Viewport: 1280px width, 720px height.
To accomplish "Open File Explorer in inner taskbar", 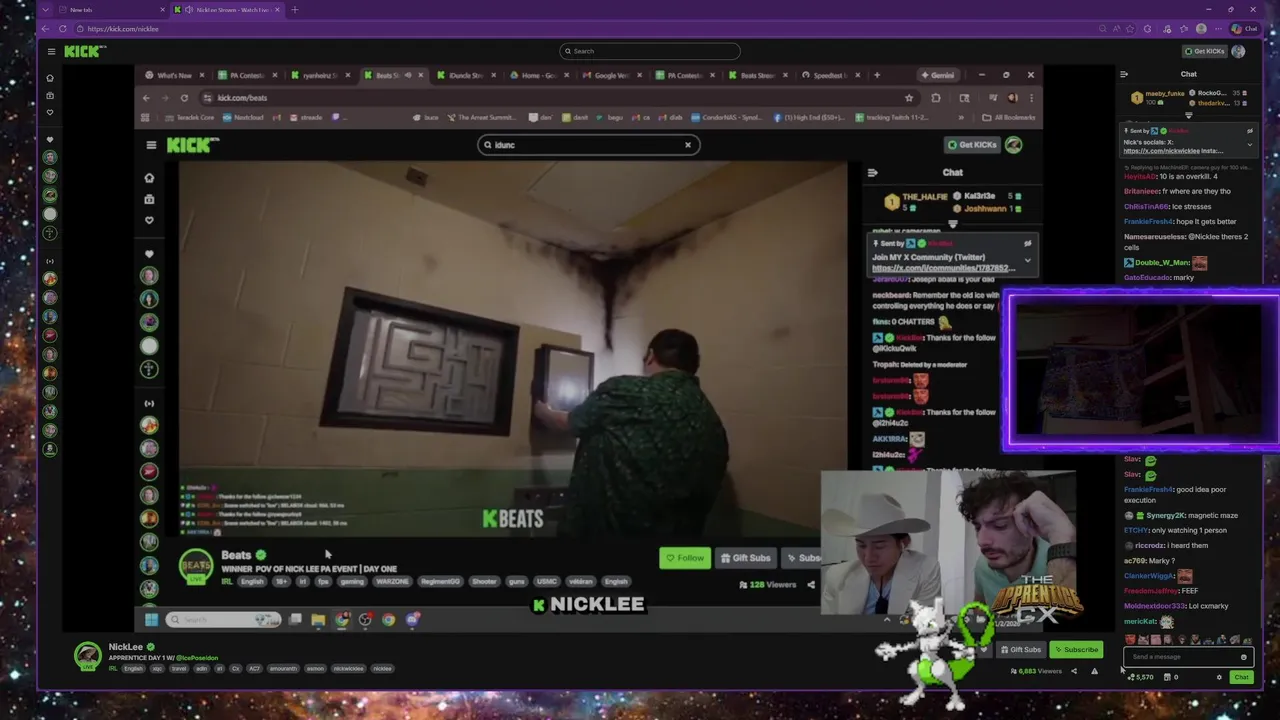I will (x=318, y=620).
